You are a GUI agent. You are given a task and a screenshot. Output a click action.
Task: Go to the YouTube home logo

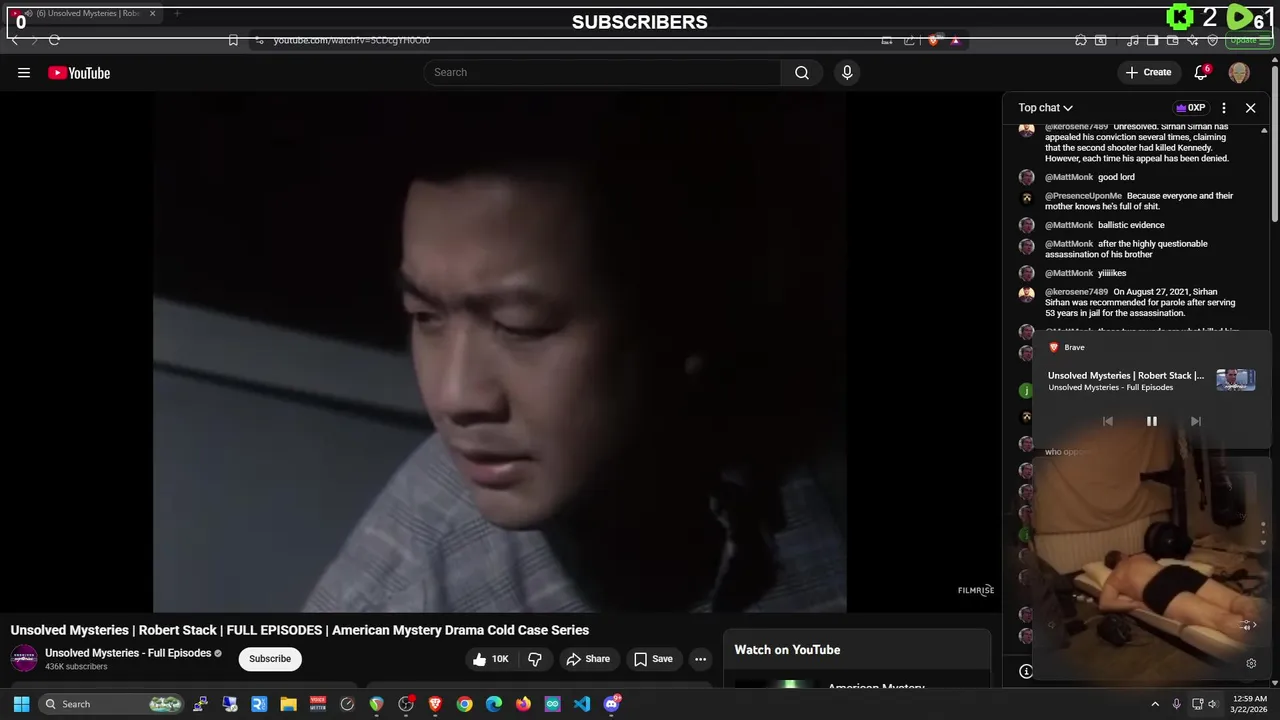click(79, 73)
